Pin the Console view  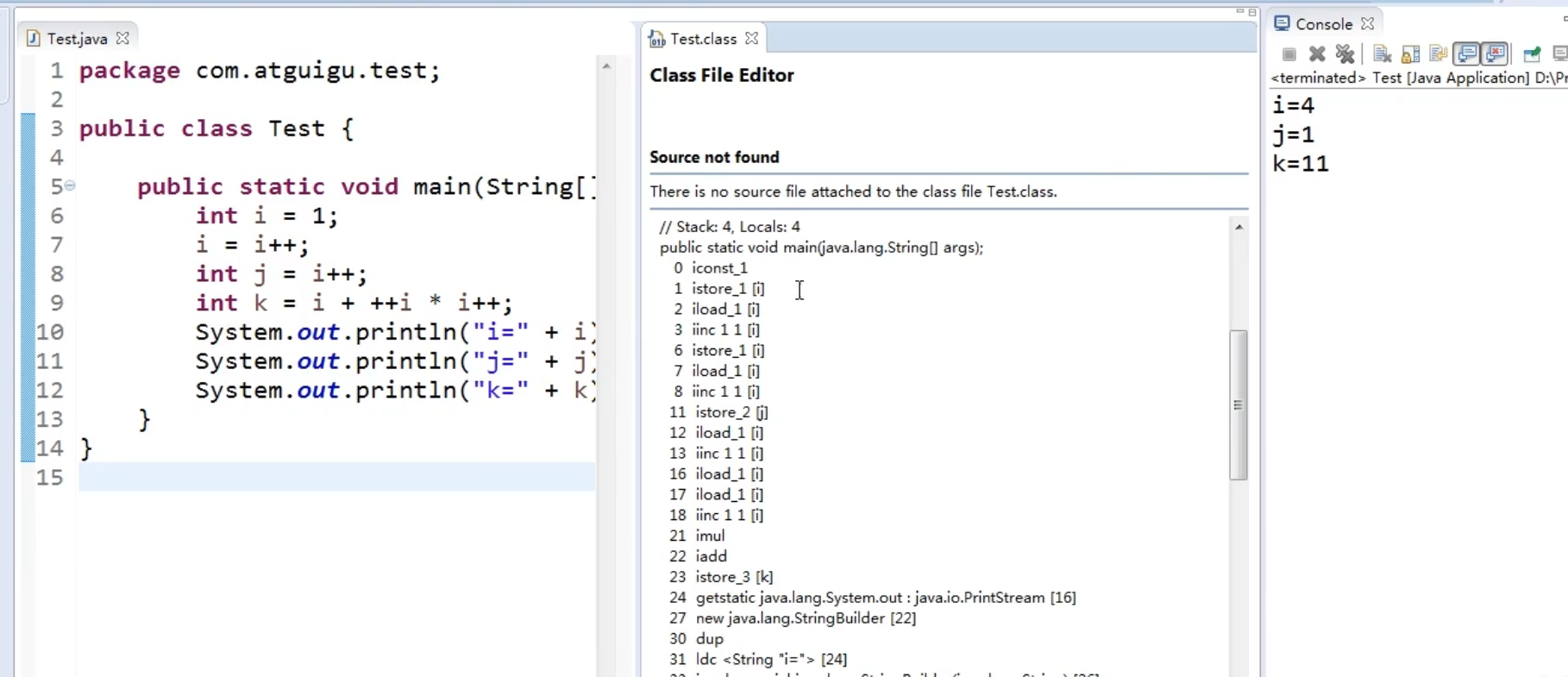point(1532,54)
